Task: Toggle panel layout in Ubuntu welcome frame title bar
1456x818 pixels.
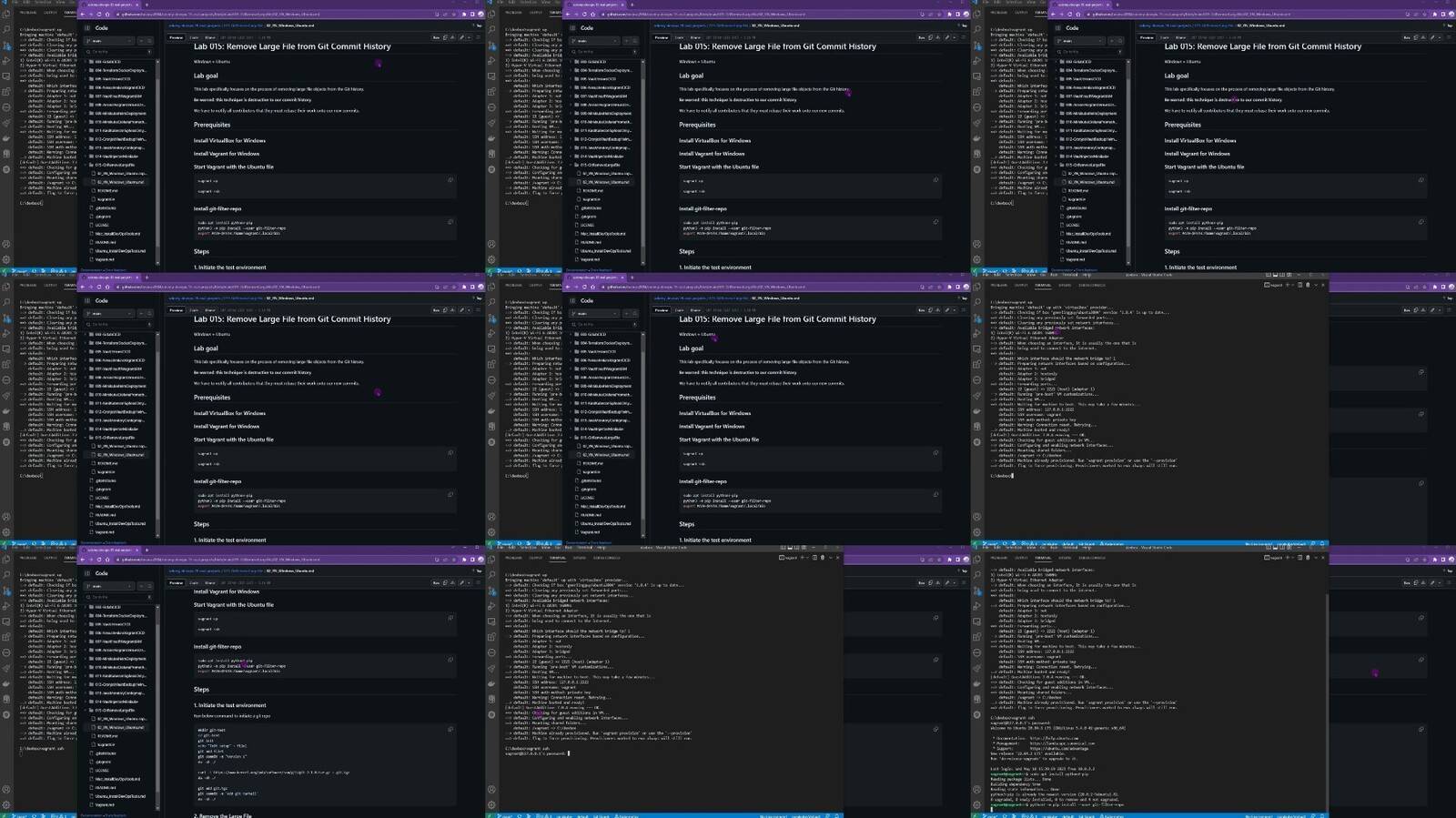Action: 1275,547
